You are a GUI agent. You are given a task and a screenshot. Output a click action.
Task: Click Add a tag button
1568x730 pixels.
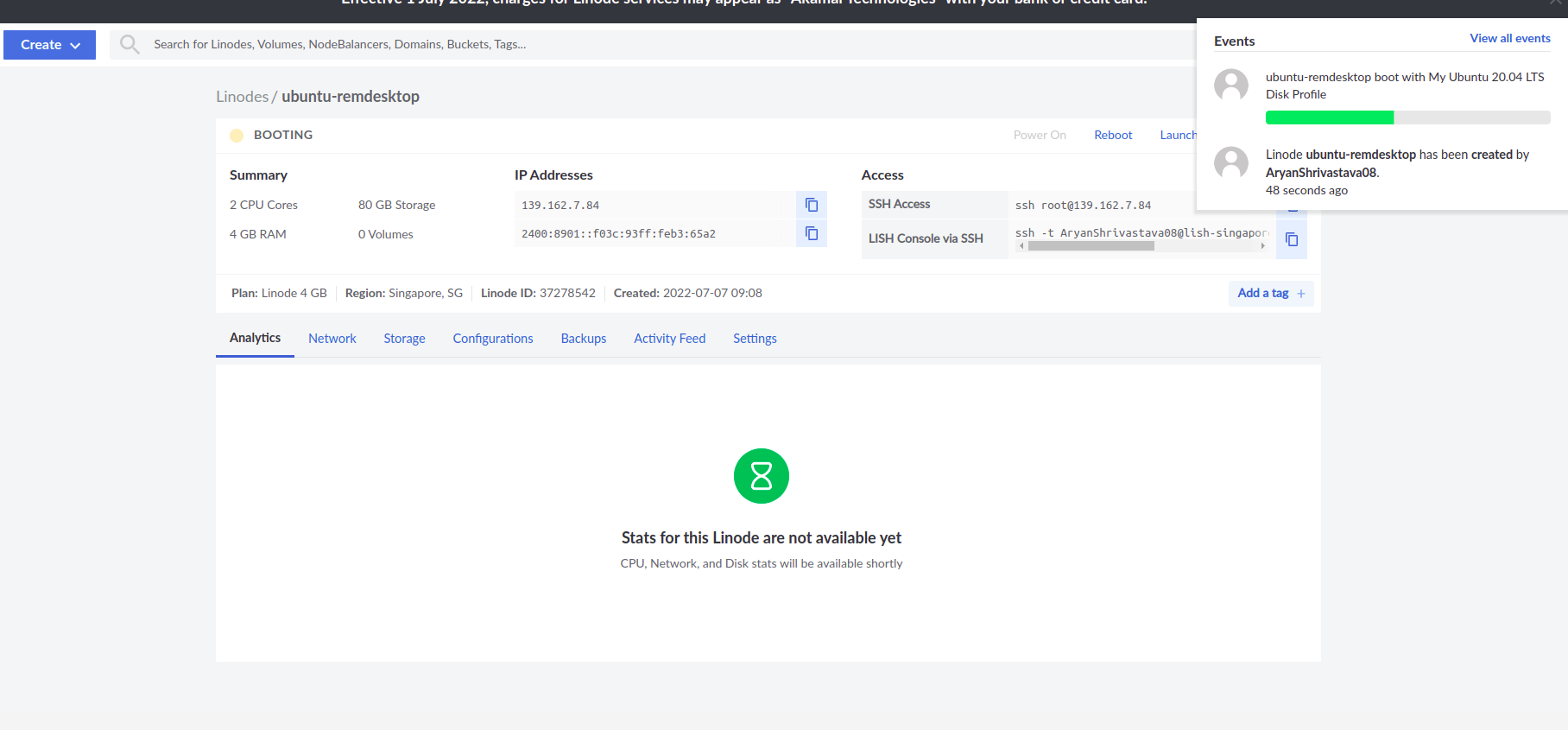[x=1271, y=293]
